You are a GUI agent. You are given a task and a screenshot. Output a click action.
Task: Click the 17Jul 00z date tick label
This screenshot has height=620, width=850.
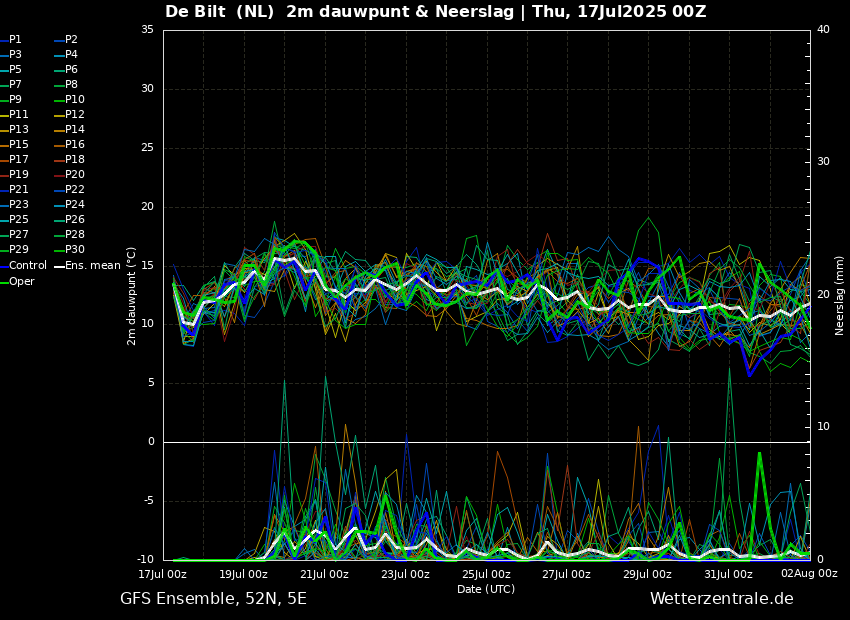click(163, 574)
